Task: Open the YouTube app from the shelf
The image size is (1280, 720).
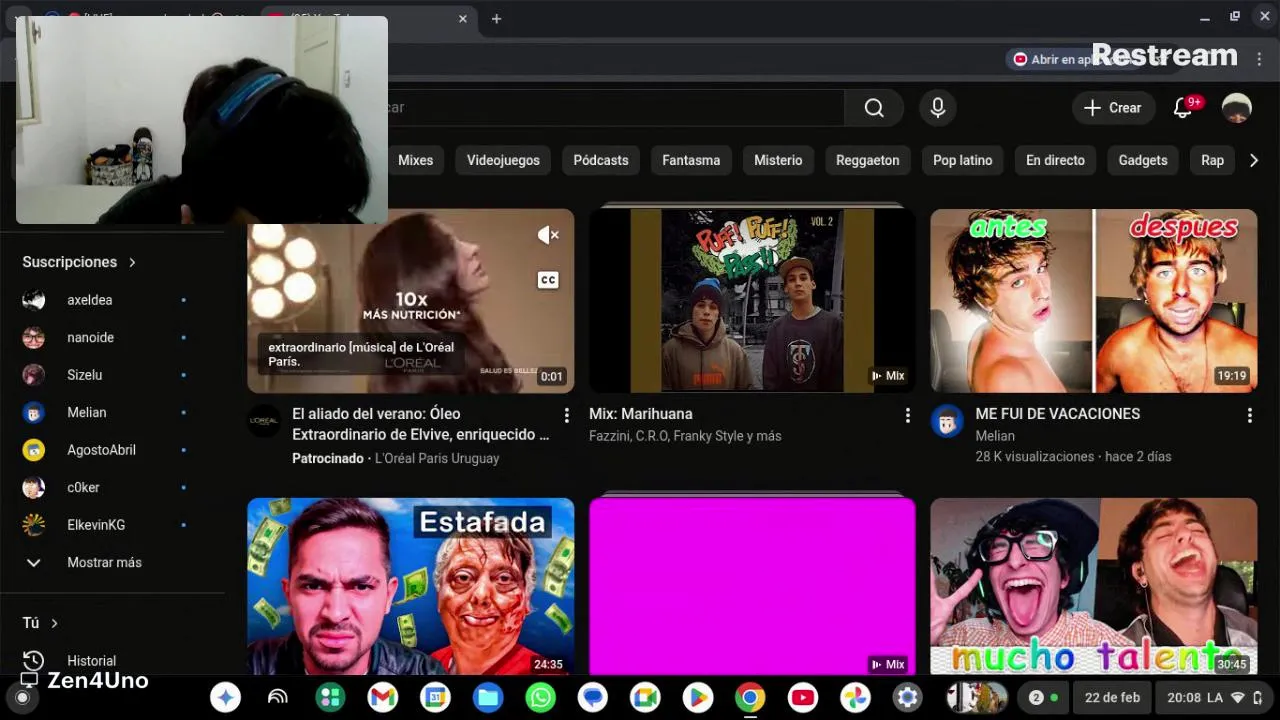Action: 802,698
